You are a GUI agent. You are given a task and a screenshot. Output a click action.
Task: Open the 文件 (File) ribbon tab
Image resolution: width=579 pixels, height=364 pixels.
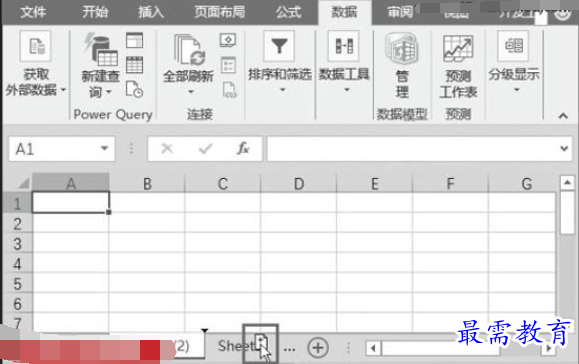pyautogui.click(x=33, y=12)
